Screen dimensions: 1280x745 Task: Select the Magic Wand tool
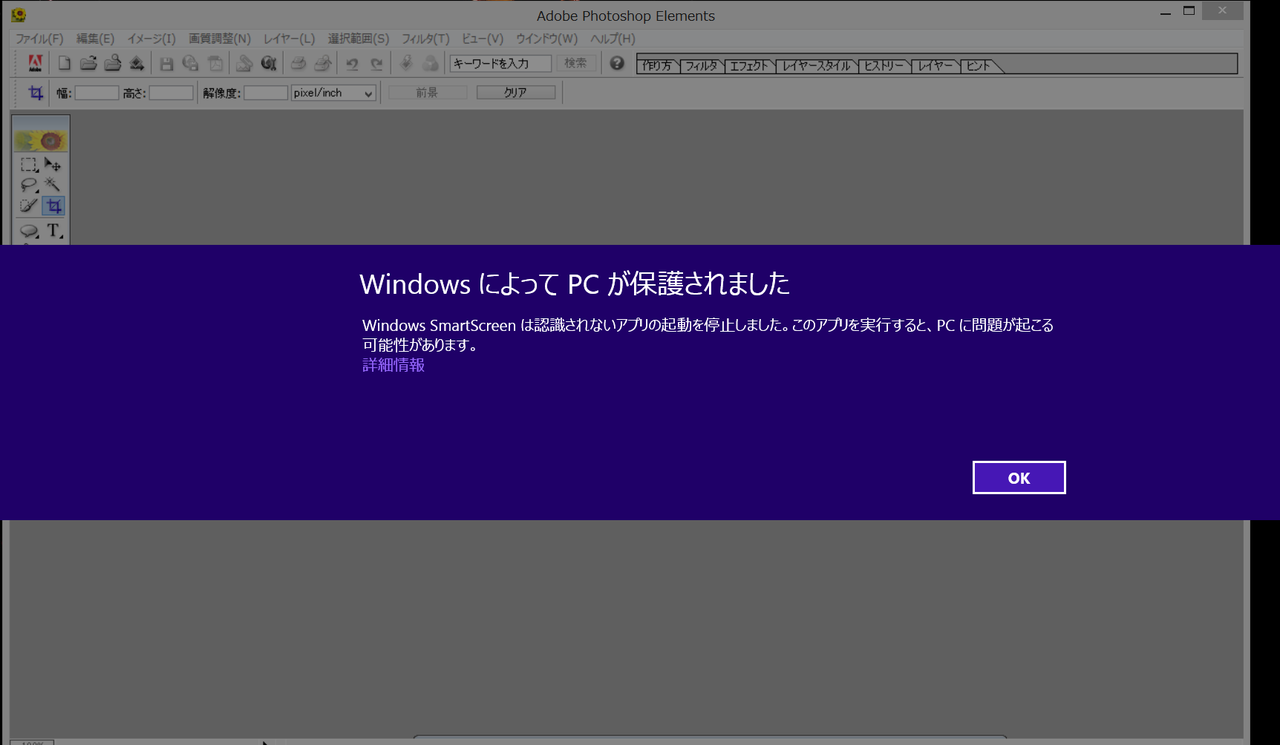coord(53,185)
